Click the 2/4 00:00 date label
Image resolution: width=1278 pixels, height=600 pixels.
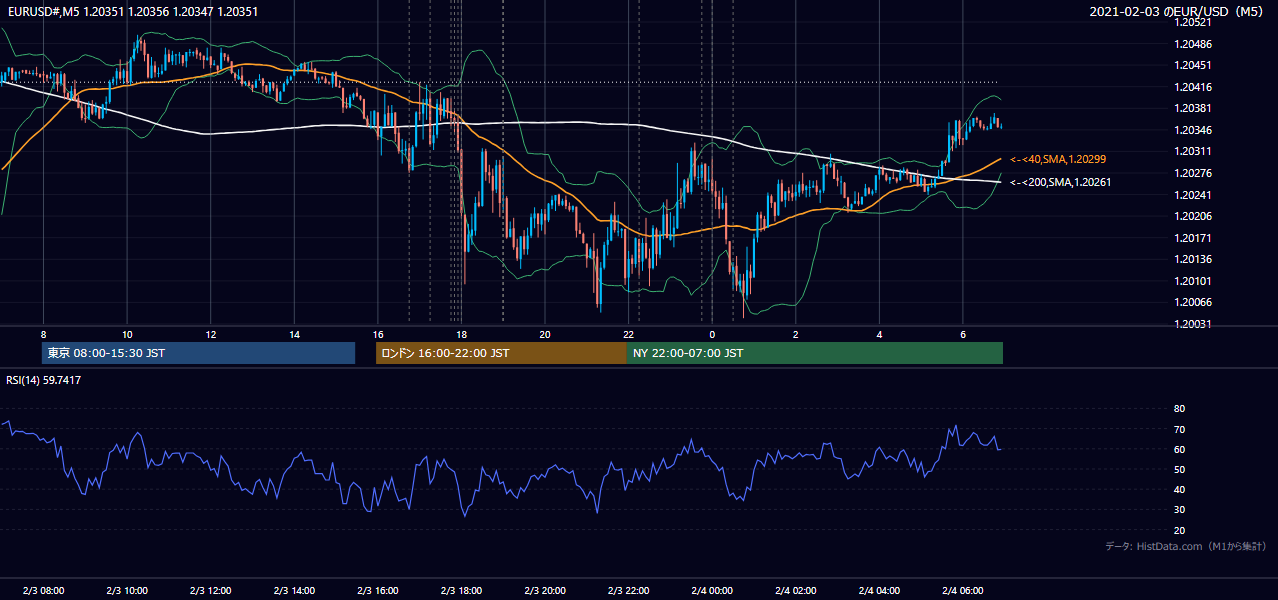(x=713, y=591)
